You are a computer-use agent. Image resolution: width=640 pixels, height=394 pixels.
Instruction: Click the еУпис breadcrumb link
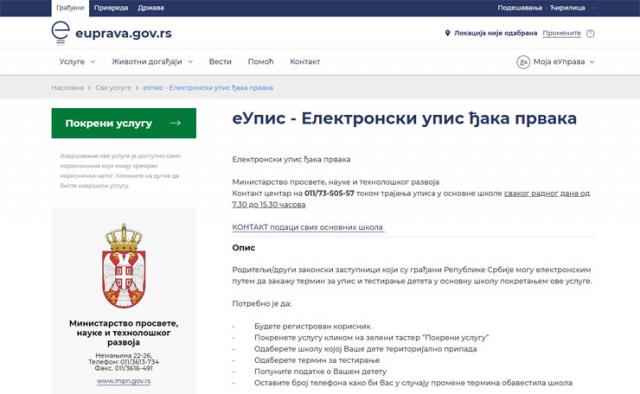[208, 88]
